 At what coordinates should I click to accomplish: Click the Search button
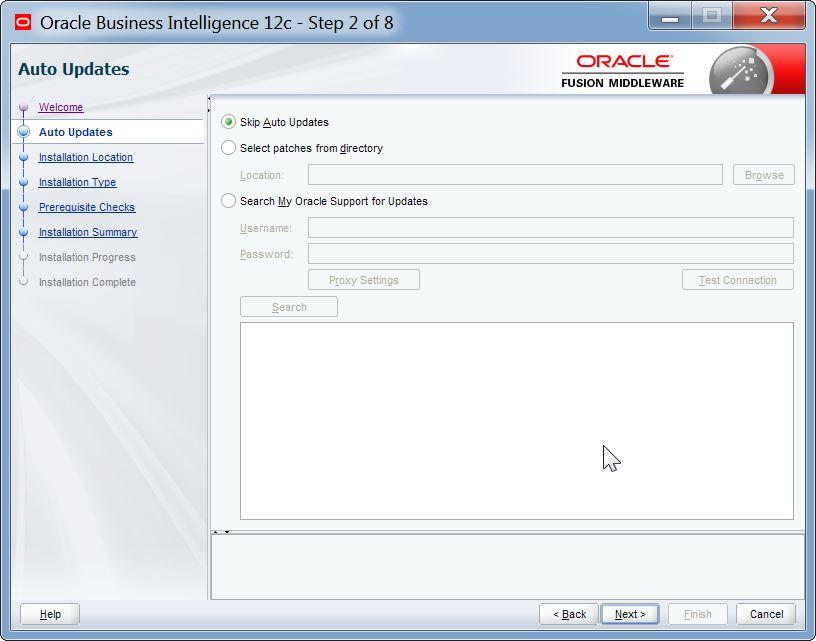tap(289, 307)
